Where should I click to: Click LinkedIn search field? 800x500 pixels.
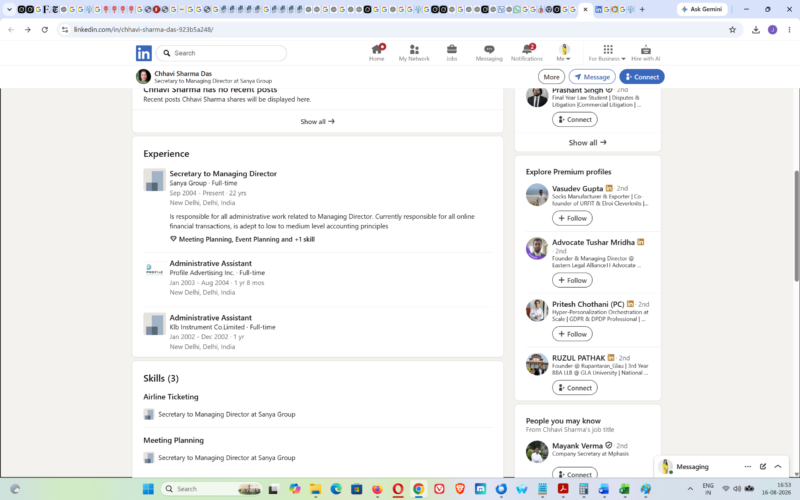221,53
